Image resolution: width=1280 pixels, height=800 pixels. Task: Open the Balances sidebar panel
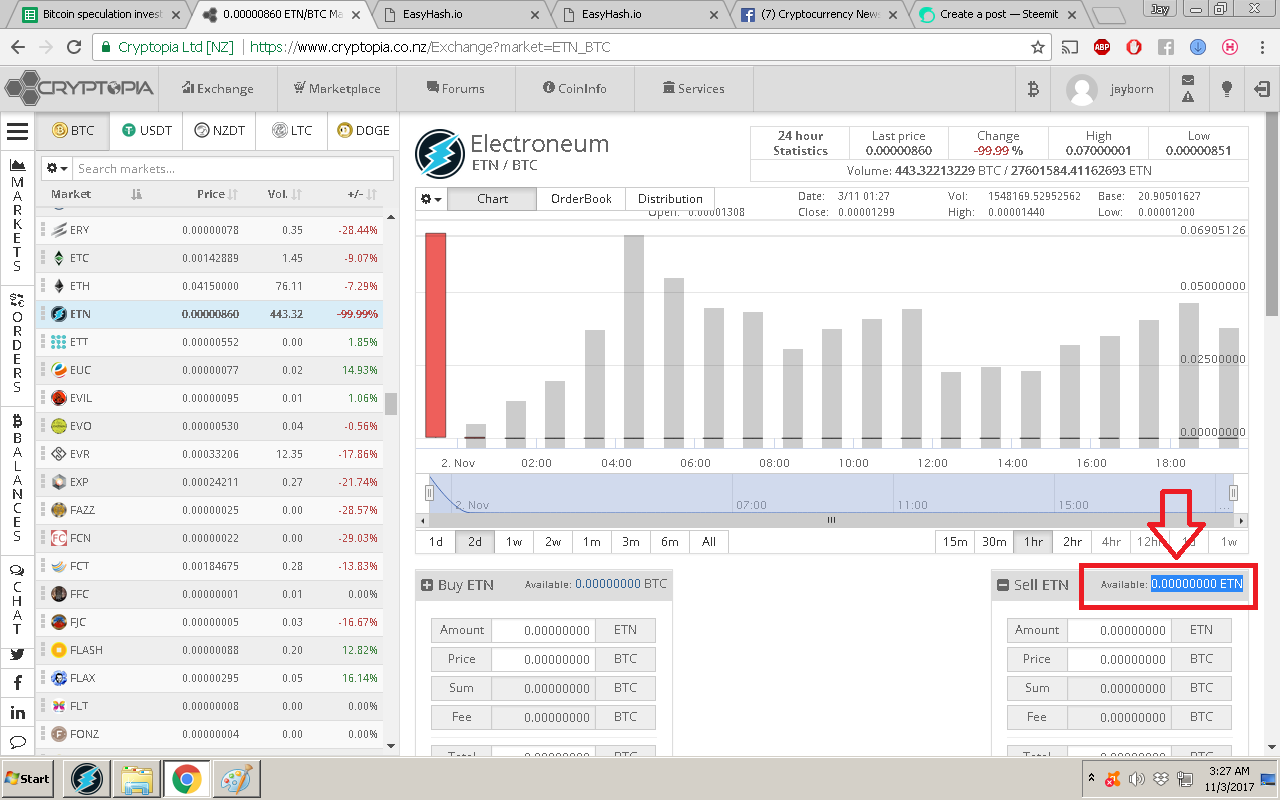[x=17, y=479]
